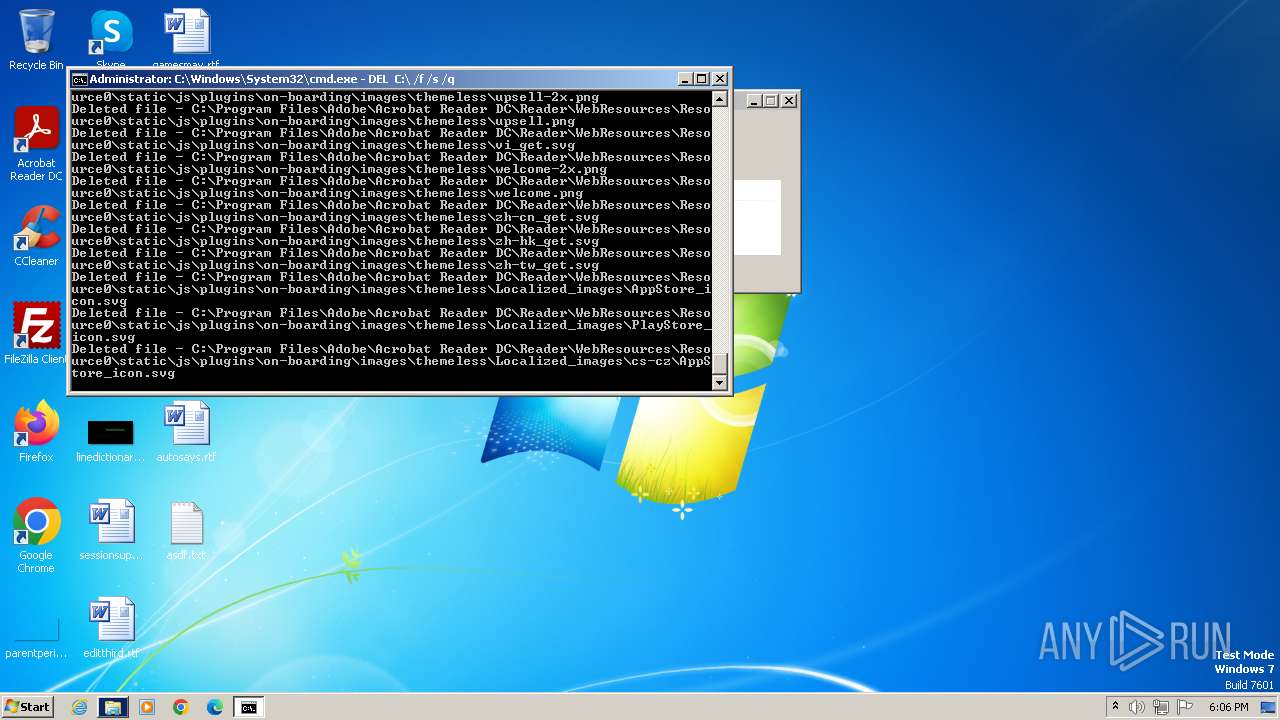This screenshot has height=720, width=1280.
Task: Click the output line ending welcome.png
Action: (327, 193)
